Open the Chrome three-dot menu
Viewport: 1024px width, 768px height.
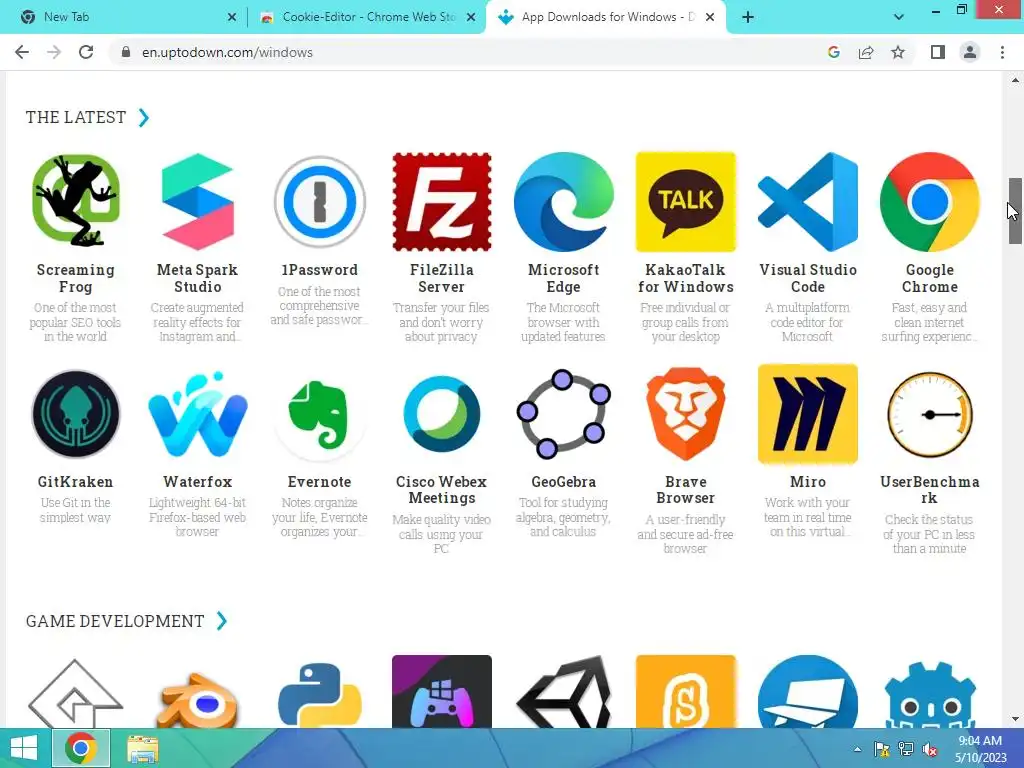[1002, 52]
